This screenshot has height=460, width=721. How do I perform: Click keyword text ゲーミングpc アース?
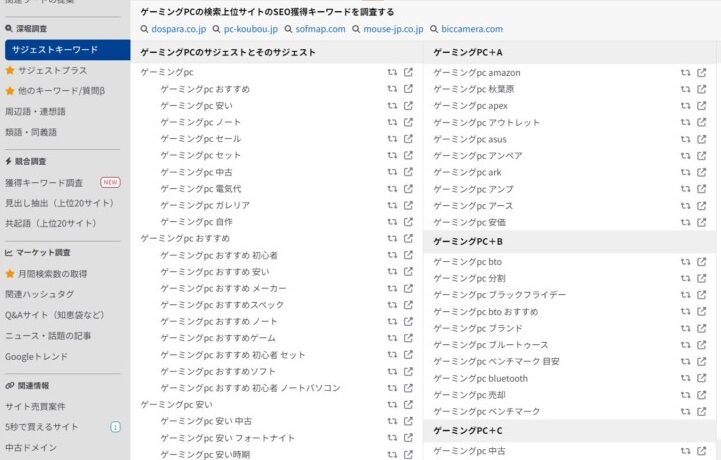point(473,206)
